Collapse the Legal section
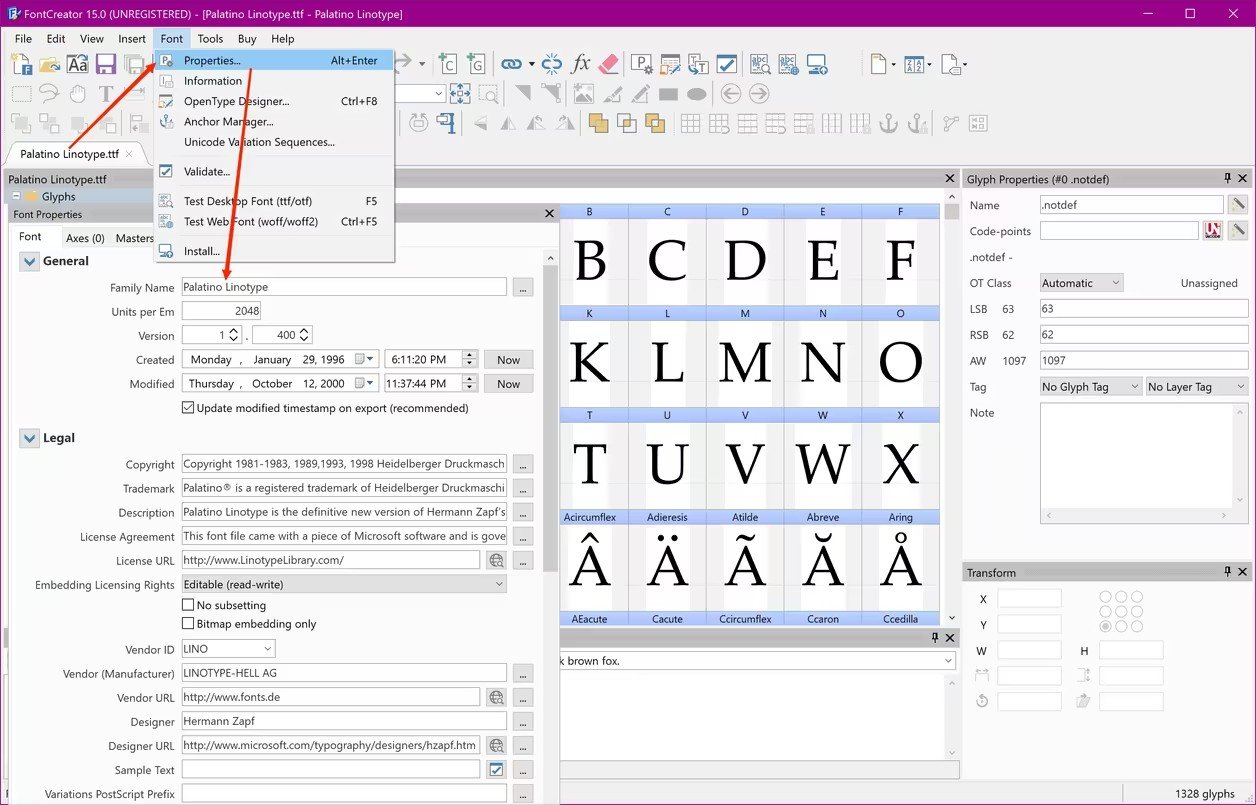This screenshot has width=1256, height=805. point(28,438)
